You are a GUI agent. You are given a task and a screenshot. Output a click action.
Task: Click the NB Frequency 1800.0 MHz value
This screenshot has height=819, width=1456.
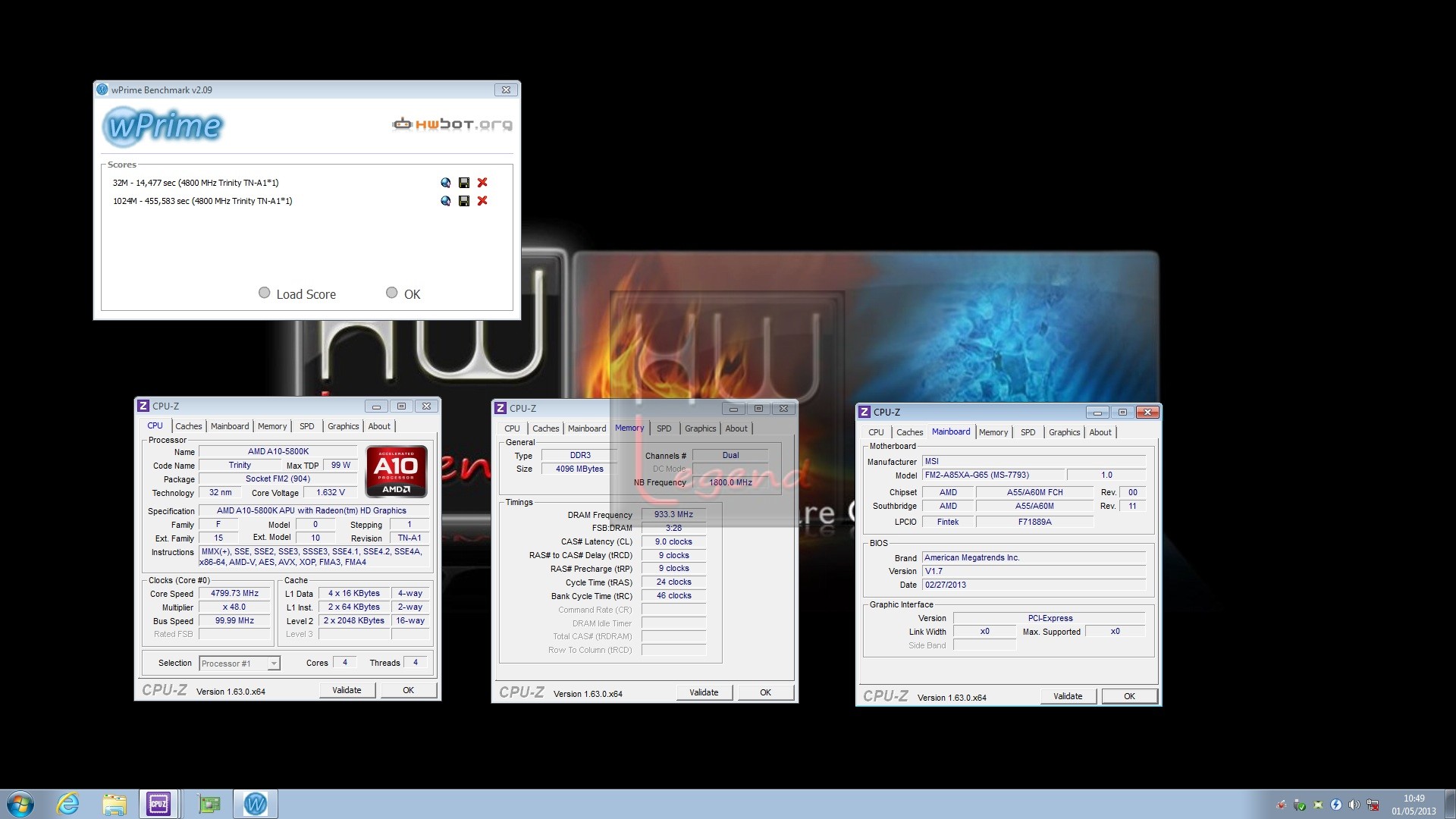(x=730, y=482)
